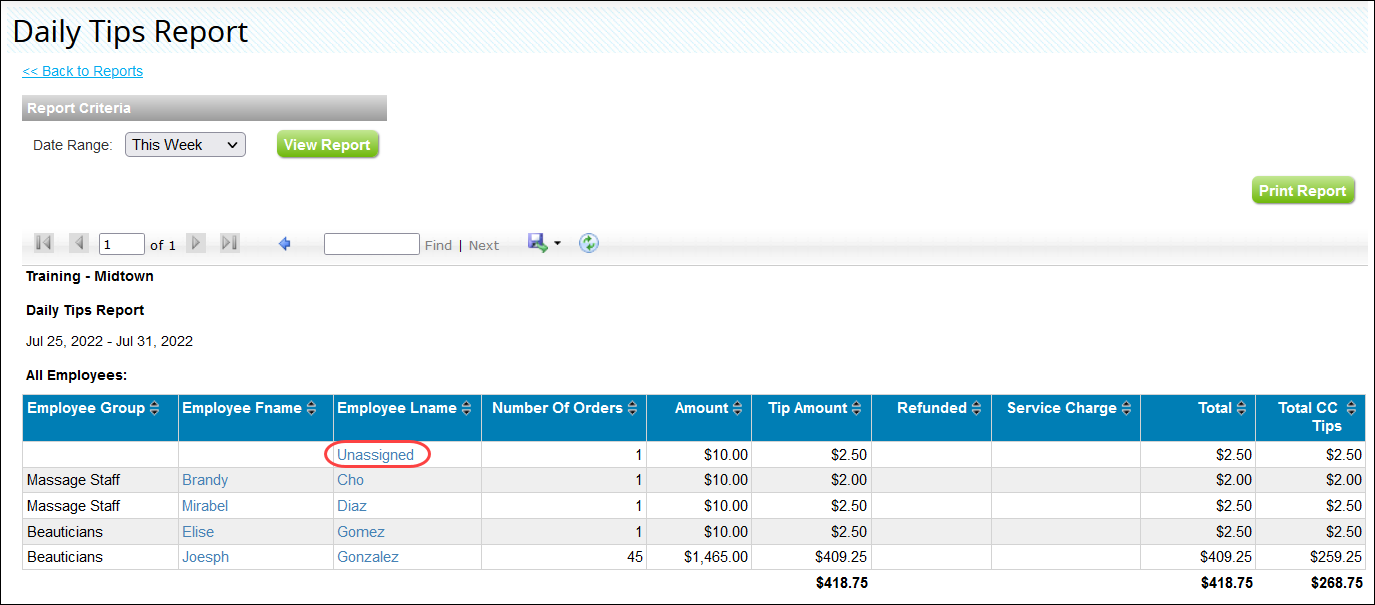Viewport: 1375px width, 605px height.
Task: Sort by Number Of Orders column
Action: click(632, 408)
